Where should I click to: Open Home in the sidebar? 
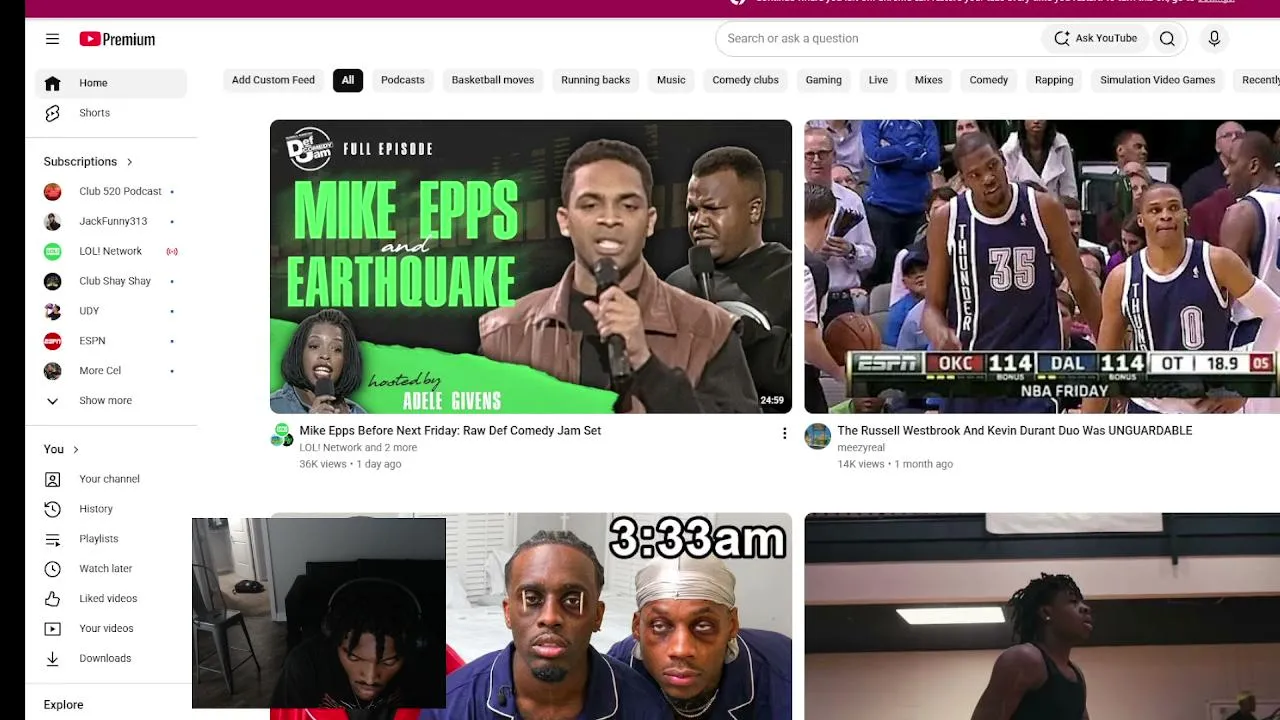[x=111, y=83]
